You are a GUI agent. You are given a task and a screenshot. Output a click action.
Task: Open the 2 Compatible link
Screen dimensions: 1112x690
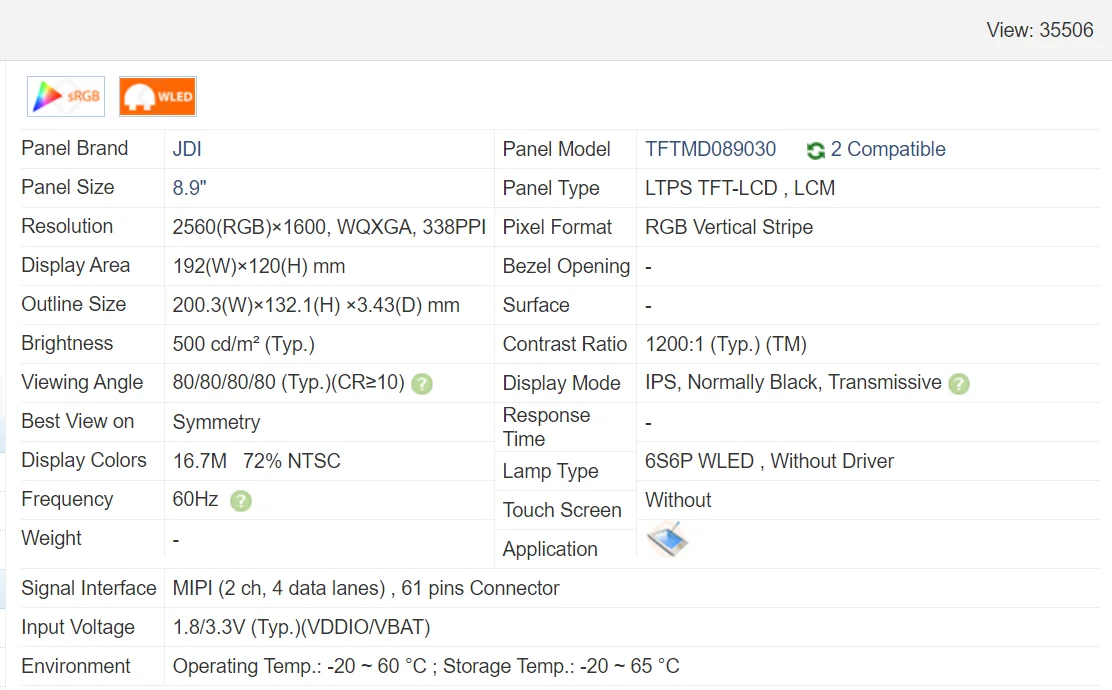(x=888, y=149)
